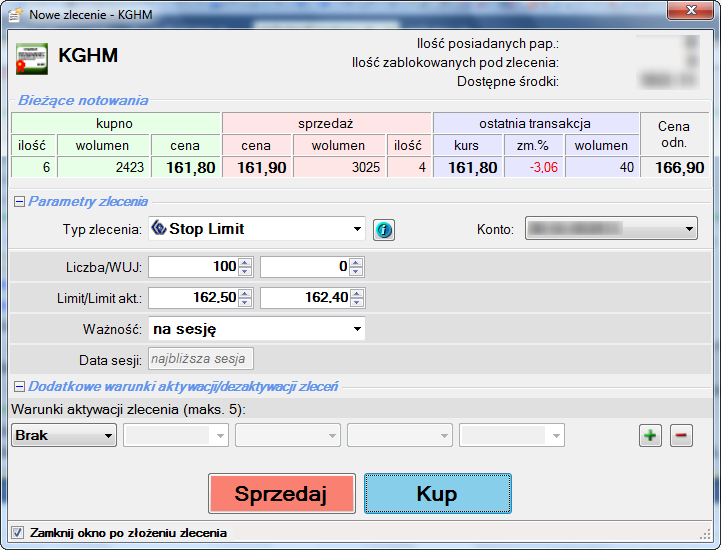Image resolution: width=721 pixels, height=550 pixels.
Task: Click the Dostępne środki label
Action: pyautogui.click(x=508, y=82)
